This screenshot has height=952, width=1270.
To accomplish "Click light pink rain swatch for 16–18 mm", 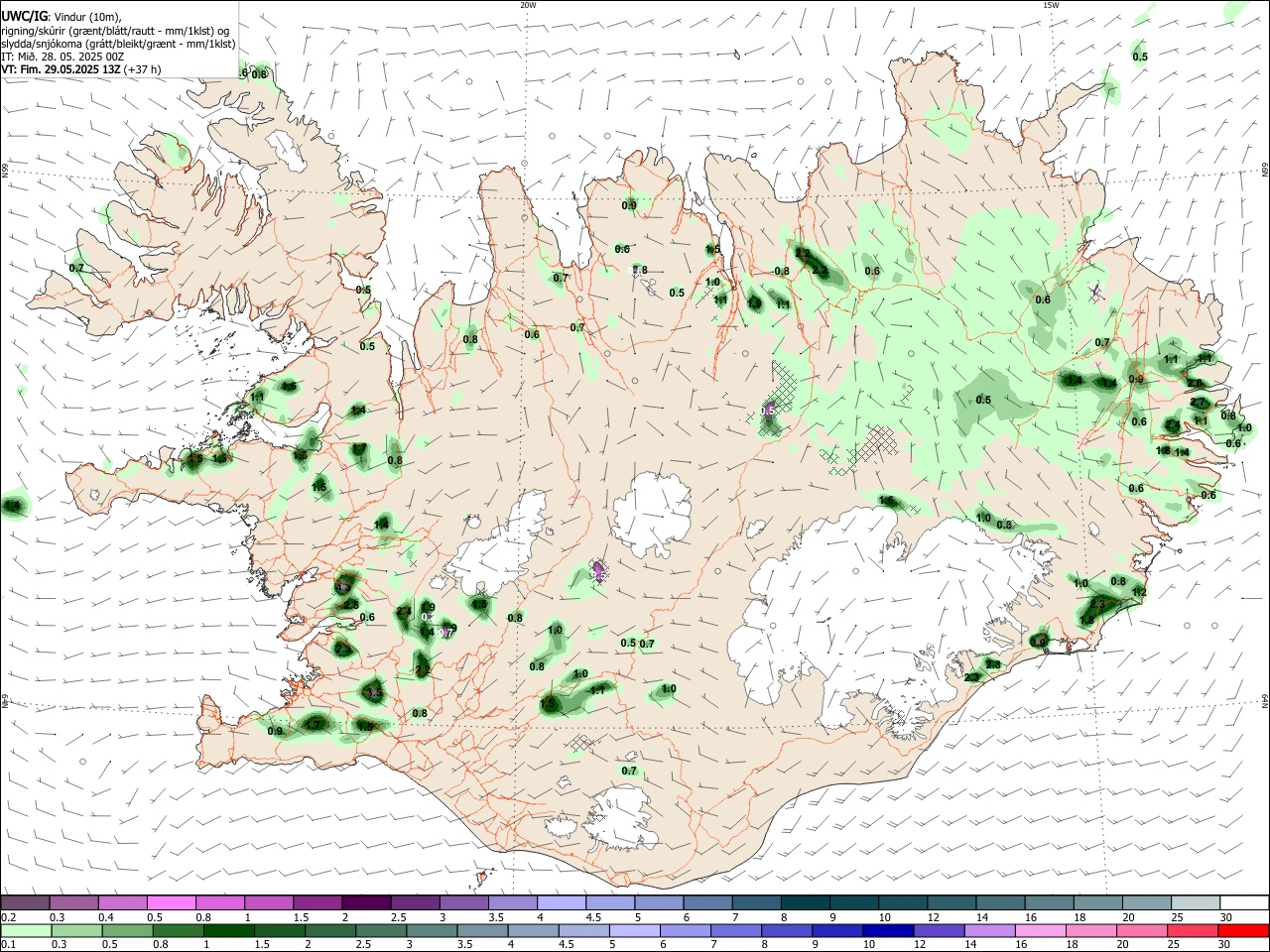I will coord(1041,930).
